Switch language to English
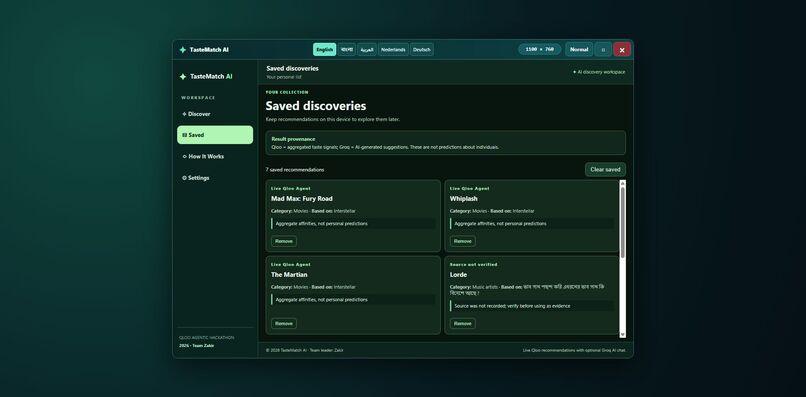Viewport: 806px width, 397px height. (324, 49)
